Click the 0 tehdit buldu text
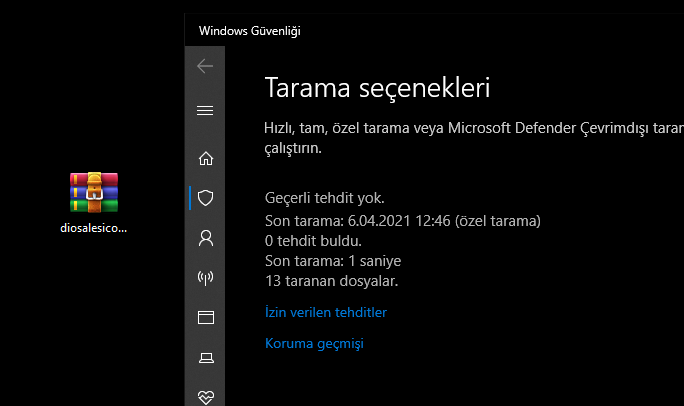The height and width of the screenshot is (406, 684). pos(313,241)
